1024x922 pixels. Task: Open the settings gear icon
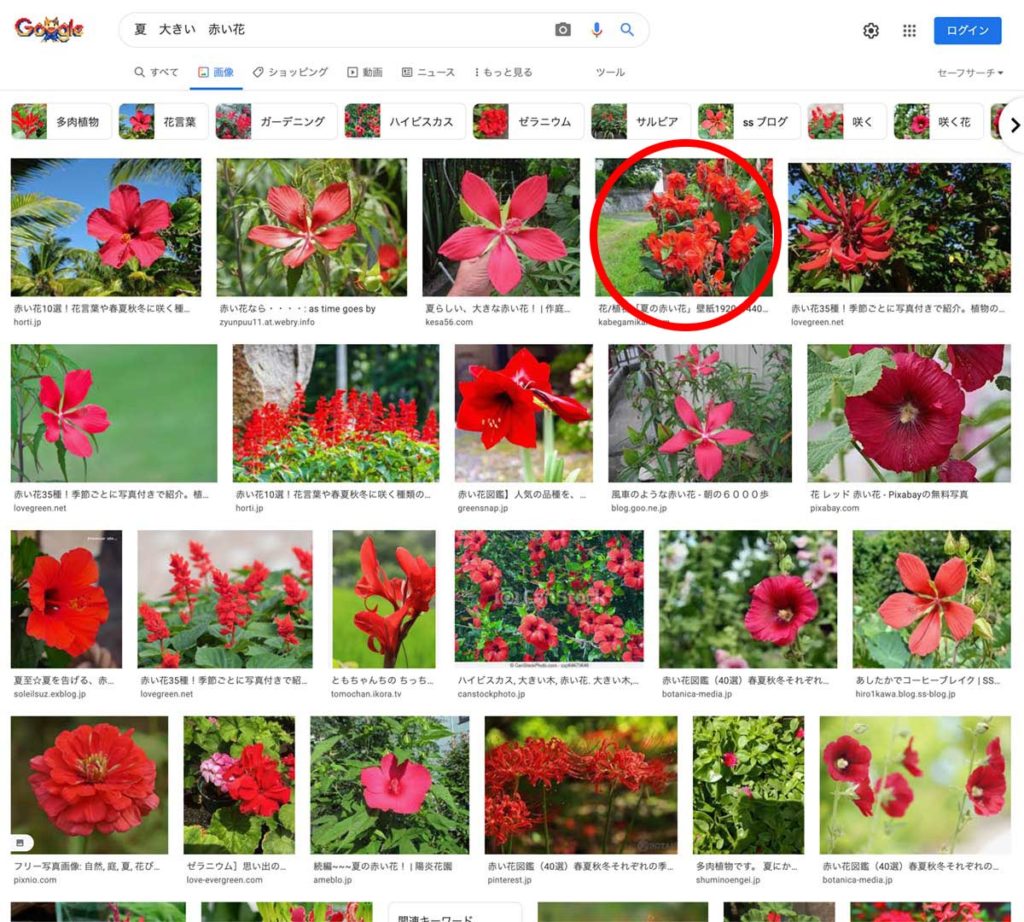click(x=871, y=31)
